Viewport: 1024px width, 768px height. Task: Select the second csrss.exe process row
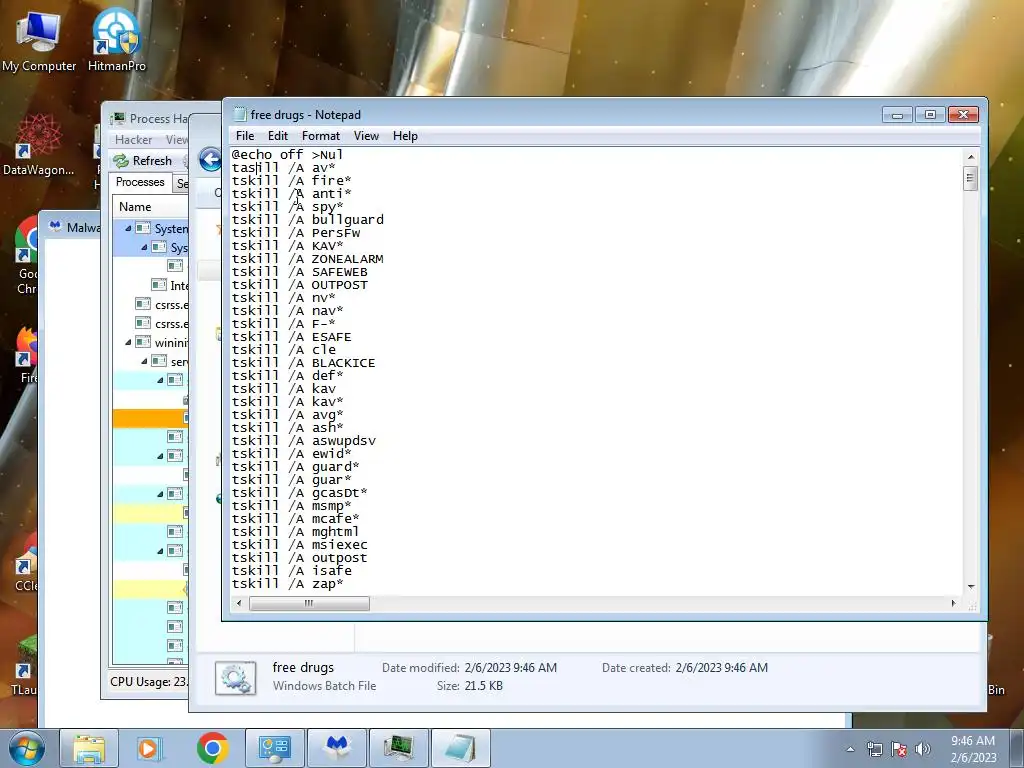point(151,323)
